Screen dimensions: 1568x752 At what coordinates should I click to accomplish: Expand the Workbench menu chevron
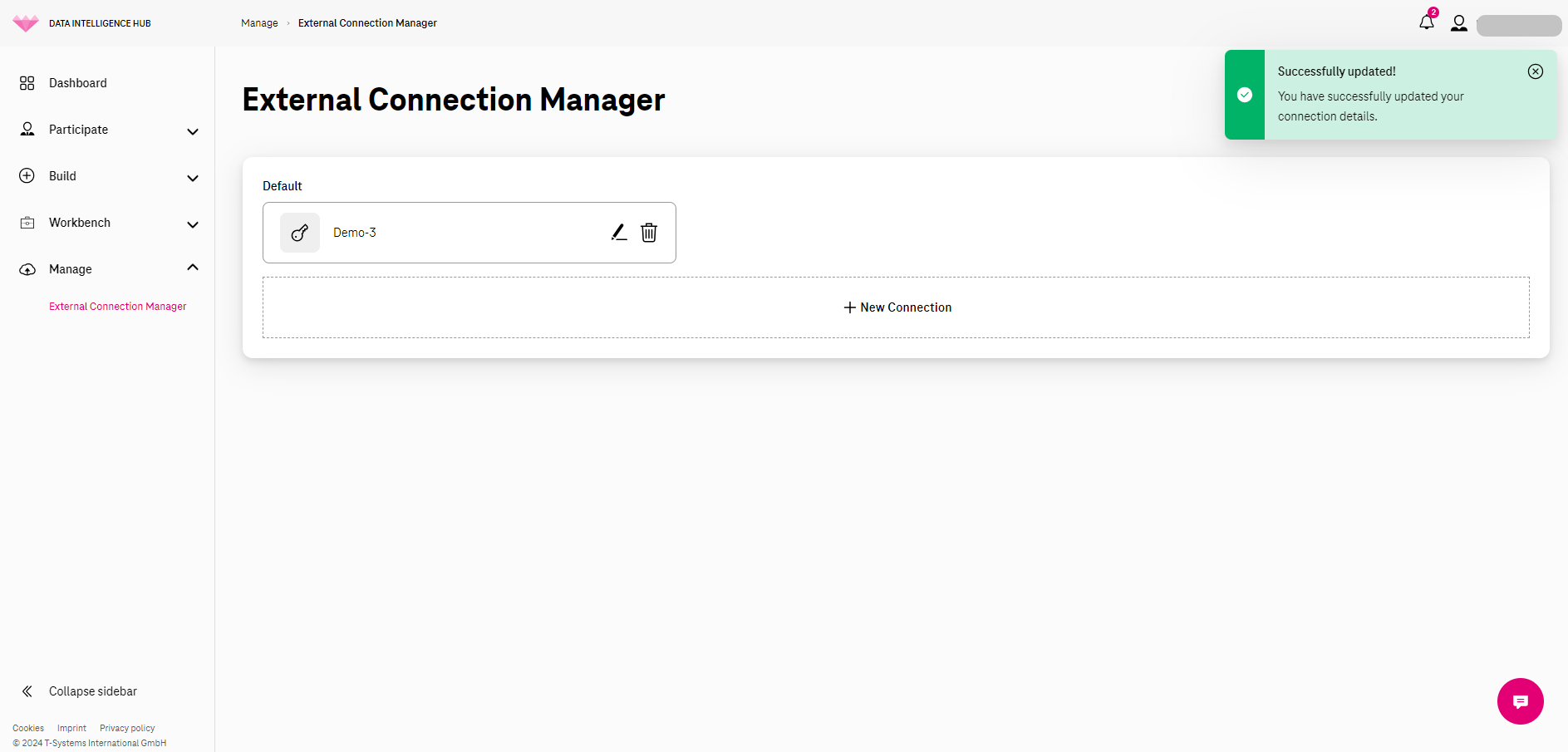[193, 224]
